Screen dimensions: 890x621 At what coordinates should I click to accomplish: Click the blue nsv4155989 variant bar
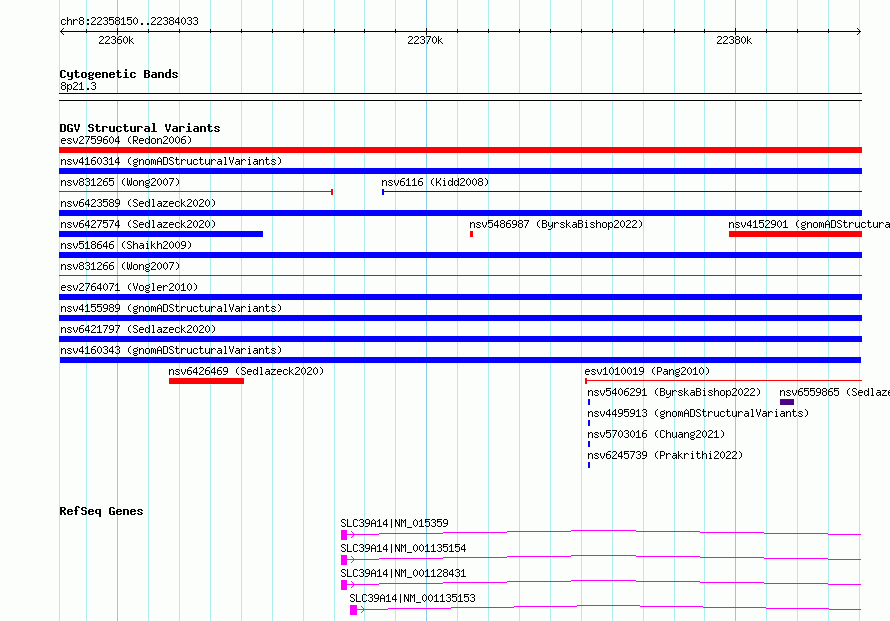coord(460,318)
